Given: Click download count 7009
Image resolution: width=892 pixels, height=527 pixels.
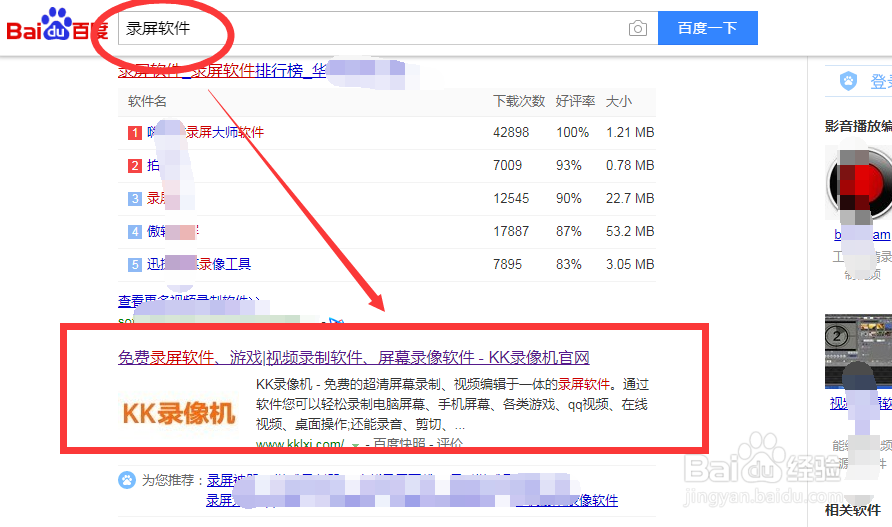Looking at the screenshot, I should click(507, 166).
